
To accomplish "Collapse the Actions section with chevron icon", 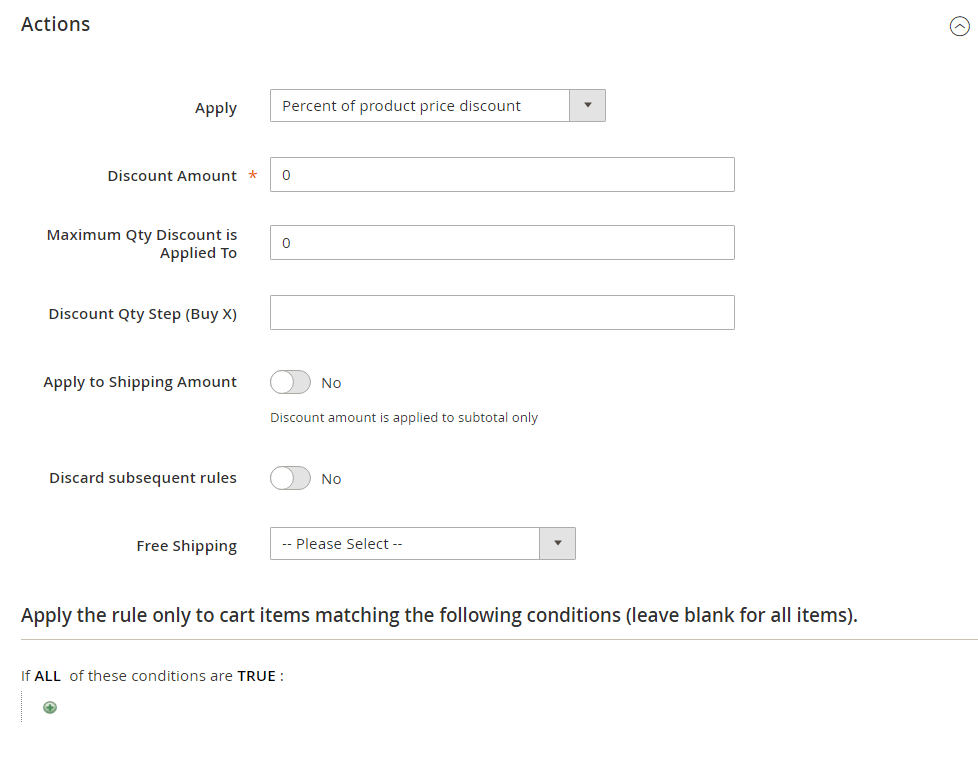I will click(x=959, y=26).
